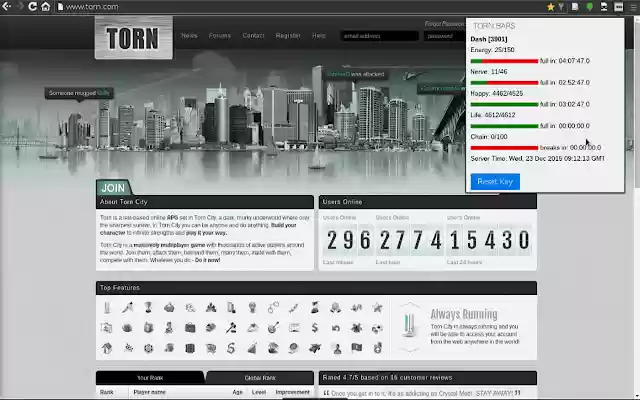This screenshot has height=400, width=640.
Task: Click the 'Always Running' feature heading
Action: (x=464, y=314)
